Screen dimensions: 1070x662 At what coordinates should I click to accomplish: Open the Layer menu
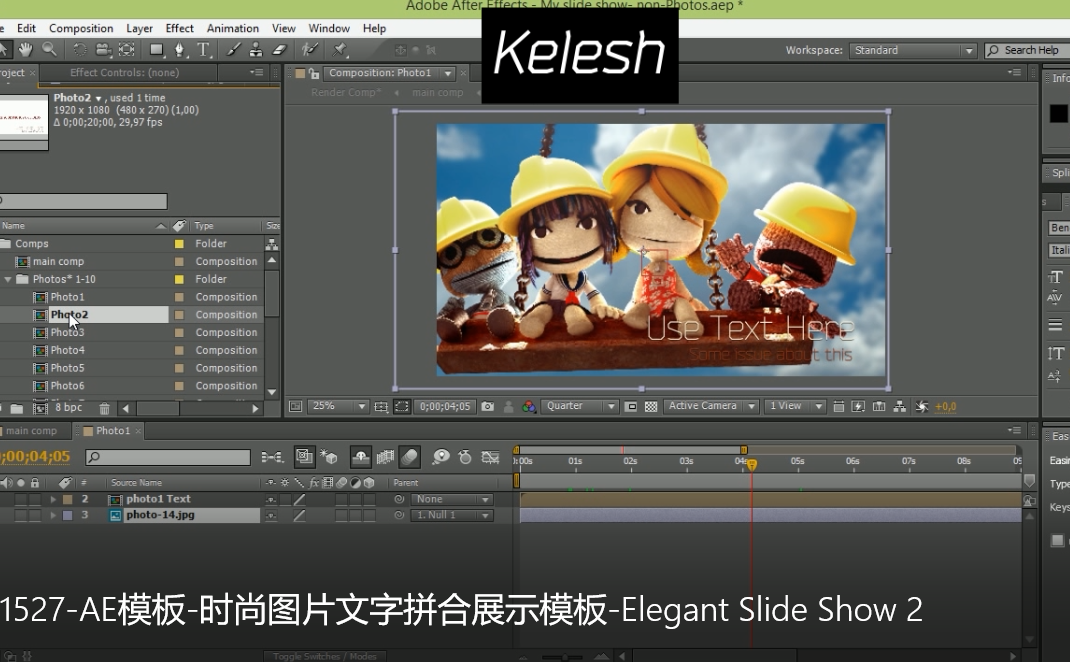click(x=139, y=28)
